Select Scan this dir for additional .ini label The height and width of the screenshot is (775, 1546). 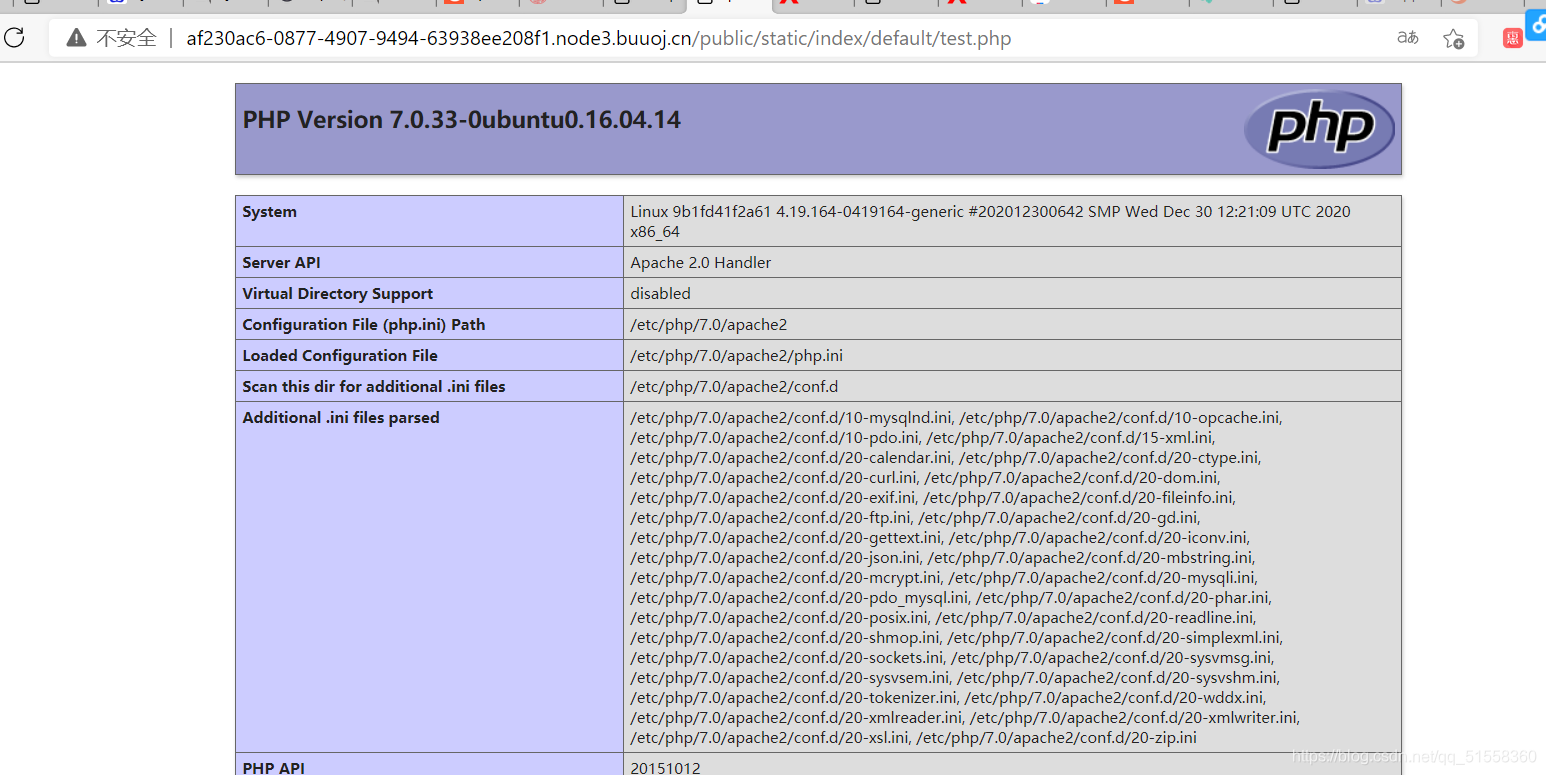[x=373, y=387]
